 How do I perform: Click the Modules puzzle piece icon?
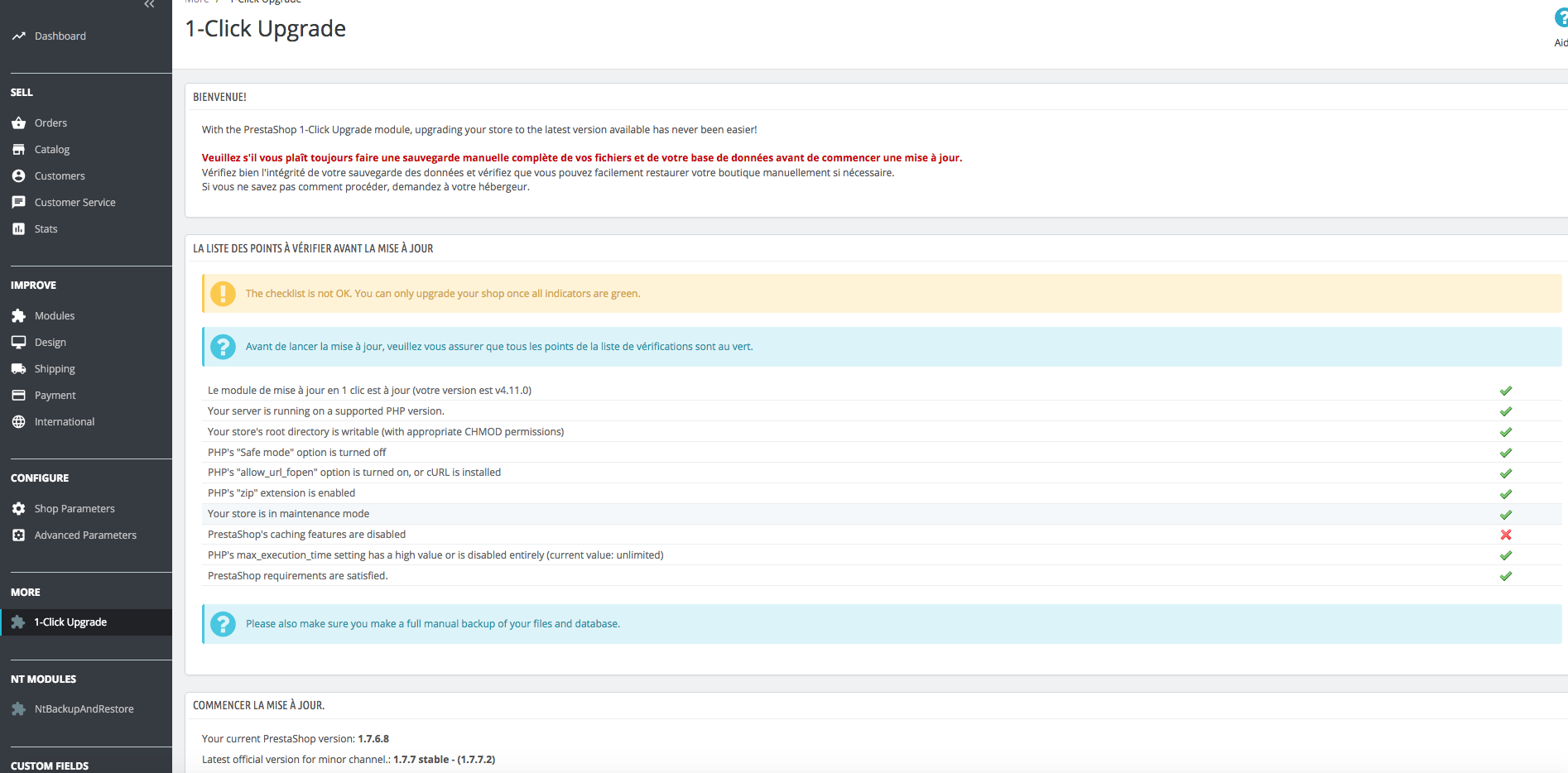[18, 316]
